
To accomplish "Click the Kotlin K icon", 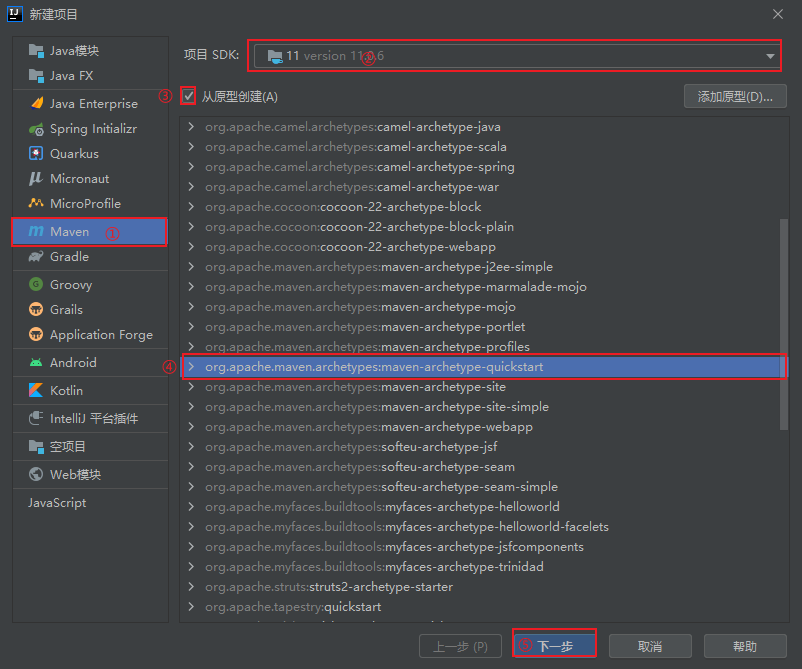I will [36, 390].
